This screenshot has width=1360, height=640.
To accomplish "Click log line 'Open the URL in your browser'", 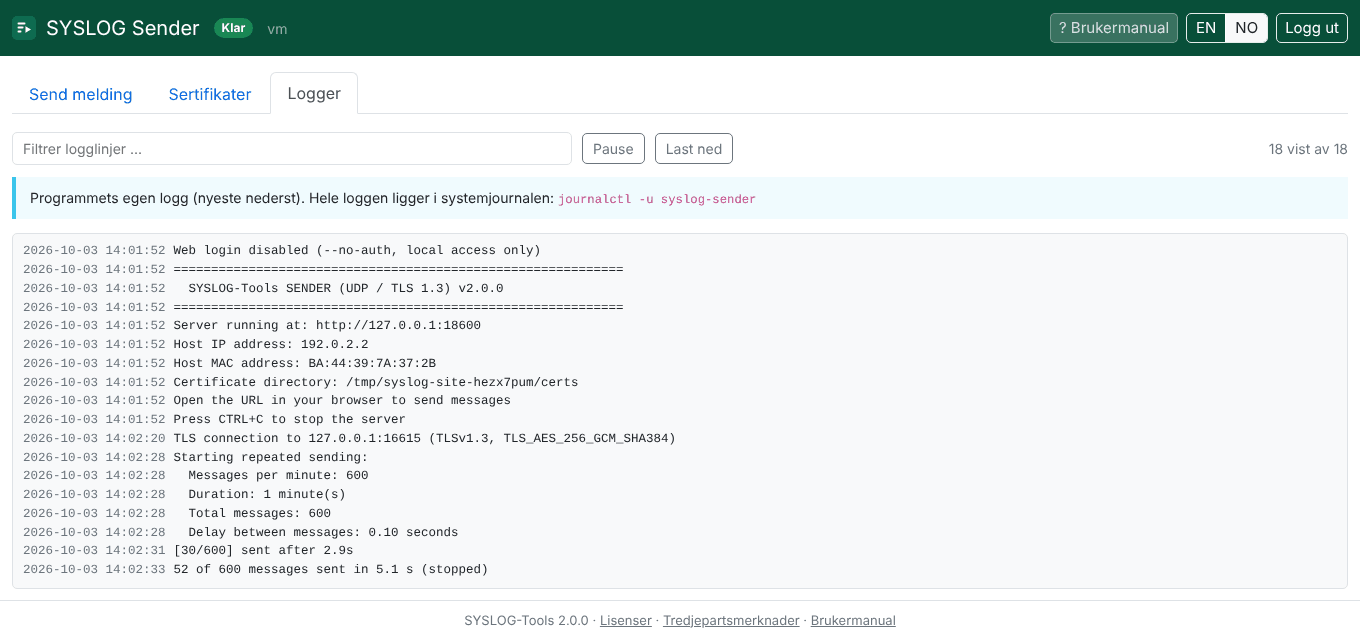I will click(342, 400).
